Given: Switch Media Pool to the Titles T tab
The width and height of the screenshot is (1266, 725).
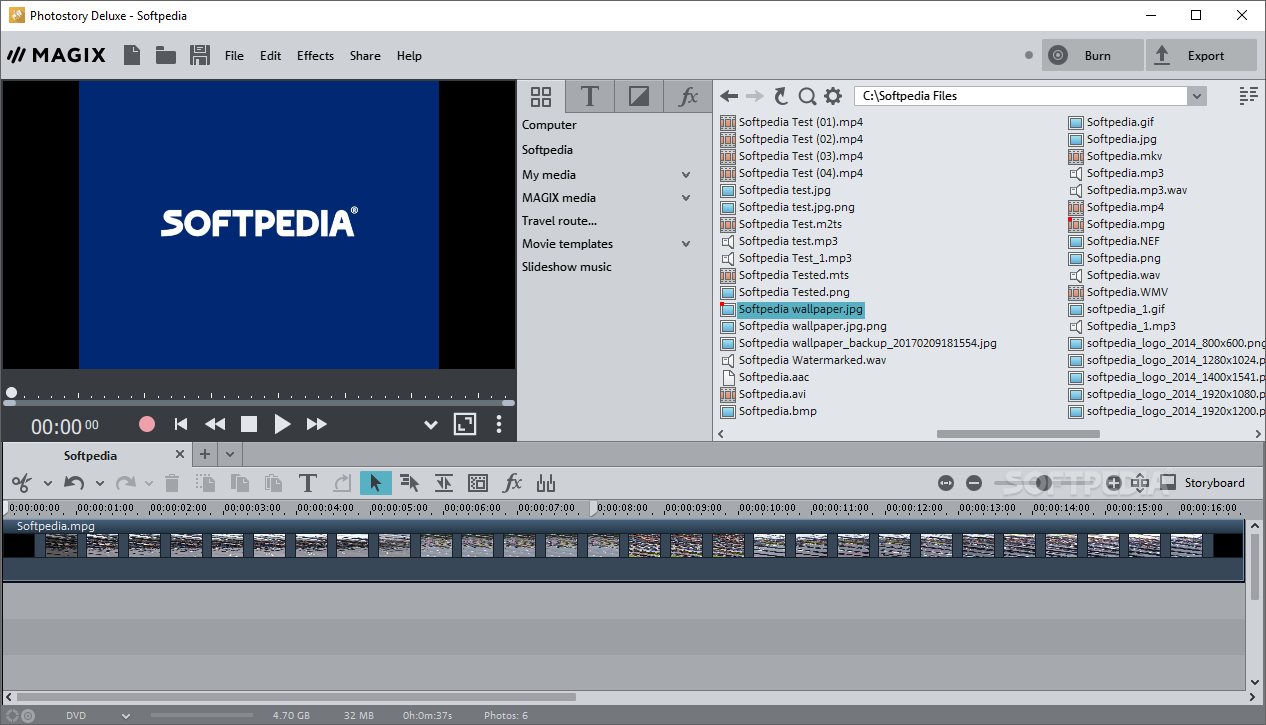Looking at the screenshot, I should [590, 96].
